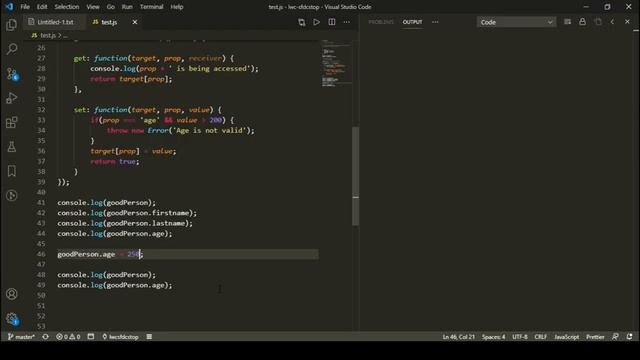
Task: Click console.log(goodPerson.firstname) line
Action: pos(127,213)
